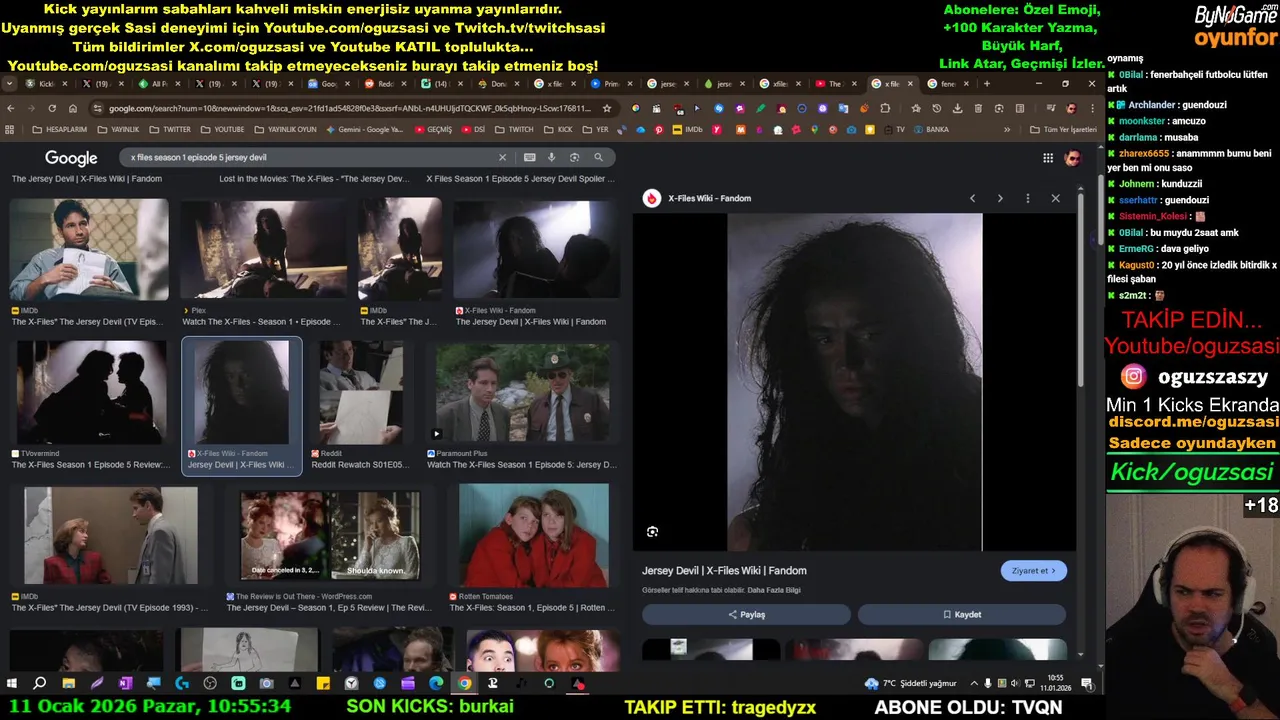Start voice search with microphone icon
Viewport: 1280px width, 720px height.
(551, 157)
